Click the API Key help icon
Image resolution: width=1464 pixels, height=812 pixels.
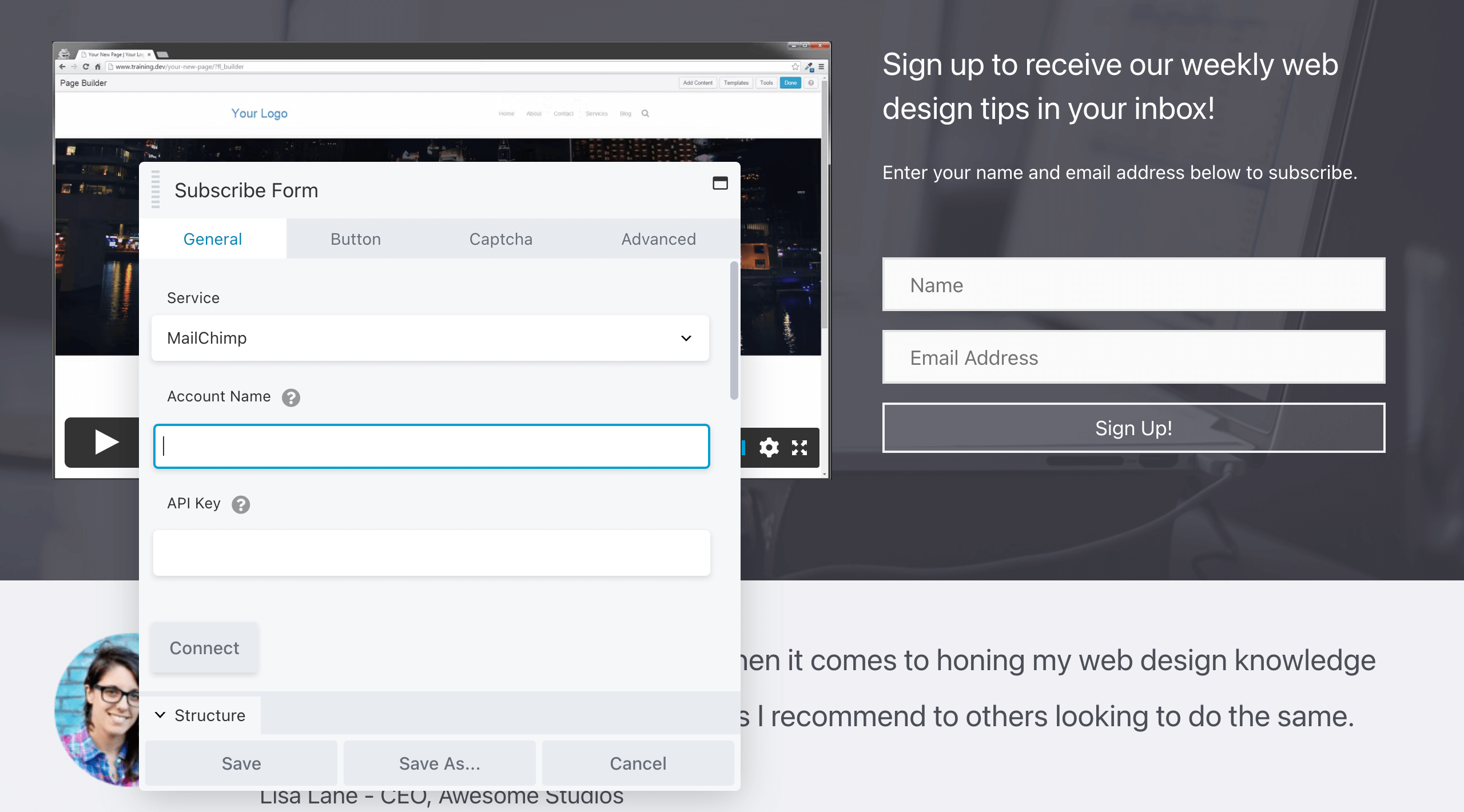click(x=240, y=504)
